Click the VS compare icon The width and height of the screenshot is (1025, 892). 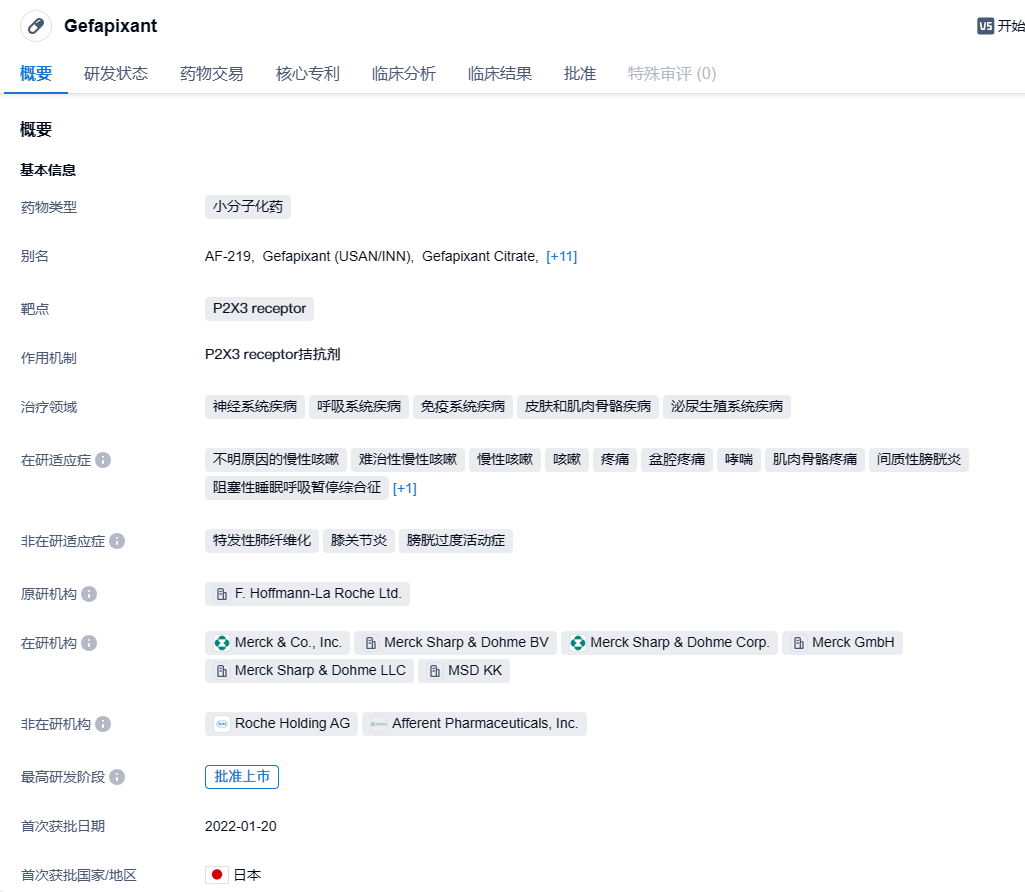click(x=985, y=26)
